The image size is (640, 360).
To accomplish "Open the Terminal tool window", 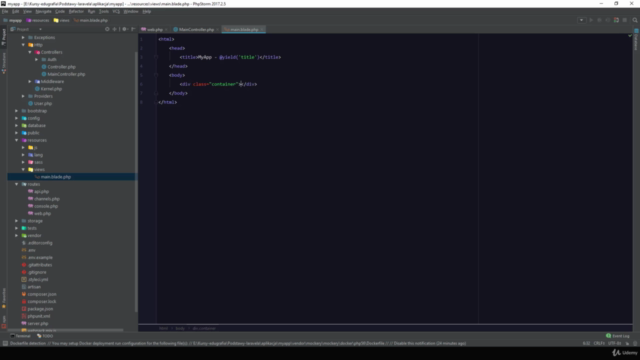I will pyautogui.click(x=20, y=336).
